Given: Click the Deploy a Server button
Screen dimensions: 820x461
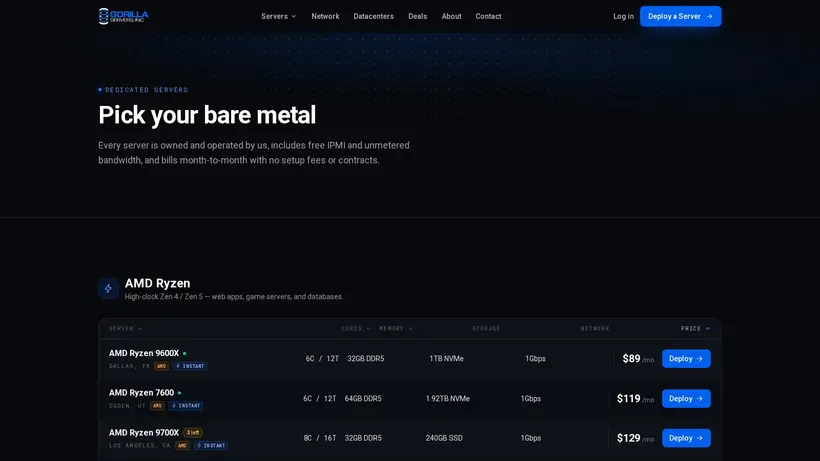Looking at the screenshot, I should 680,16.
